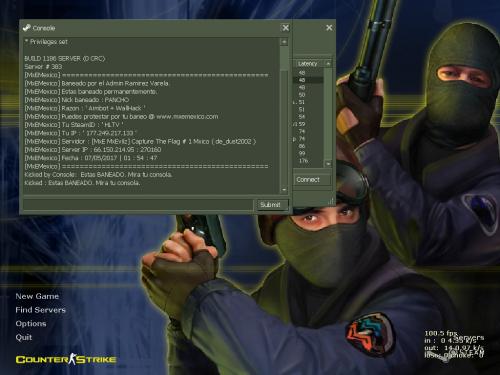Click the Connect button
Screen dimensions: 500x375
click(312, 180)
